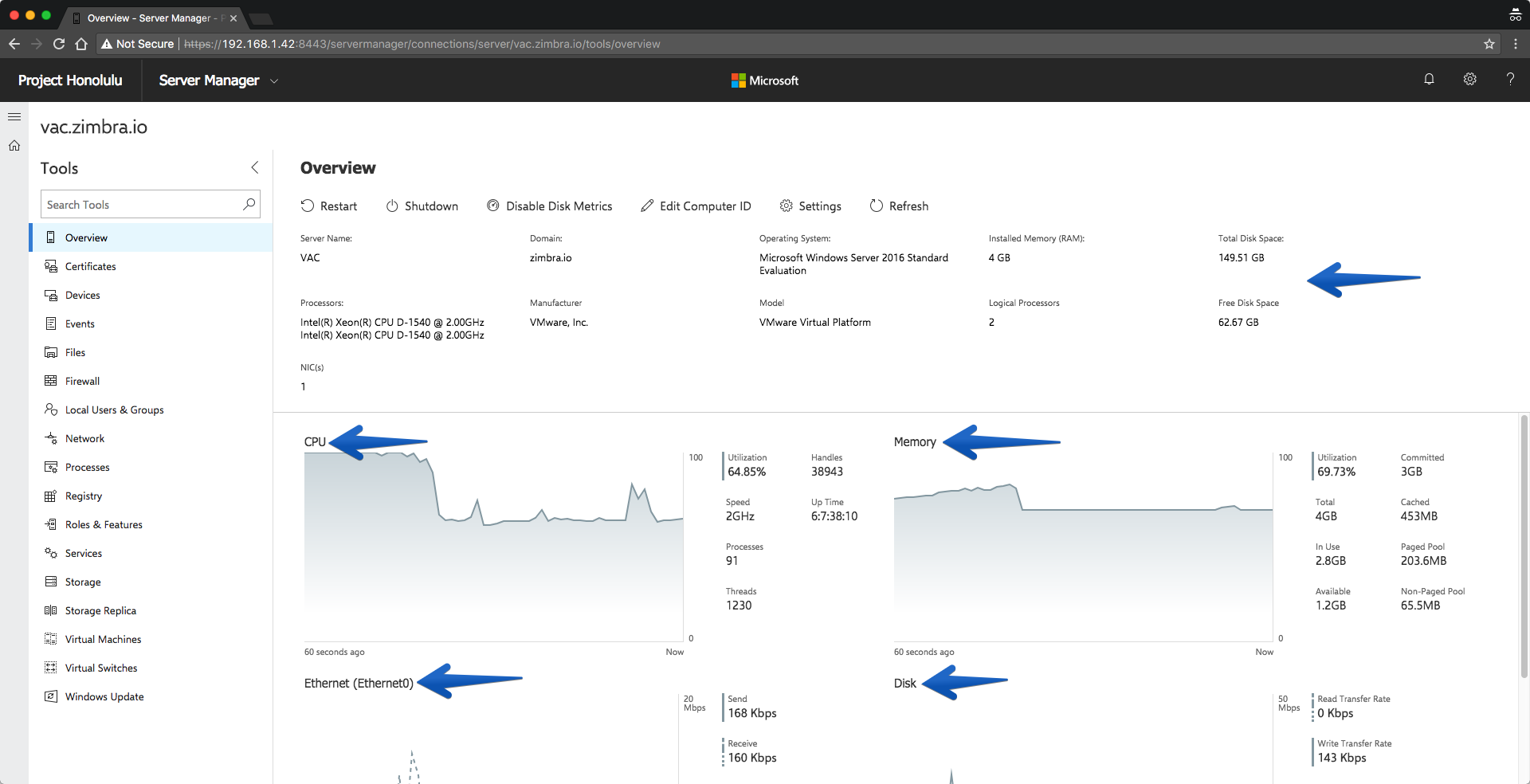Click the Handles value 38943
The height and width of the screenshot is (784, 1530).
[x=827, y=472]
